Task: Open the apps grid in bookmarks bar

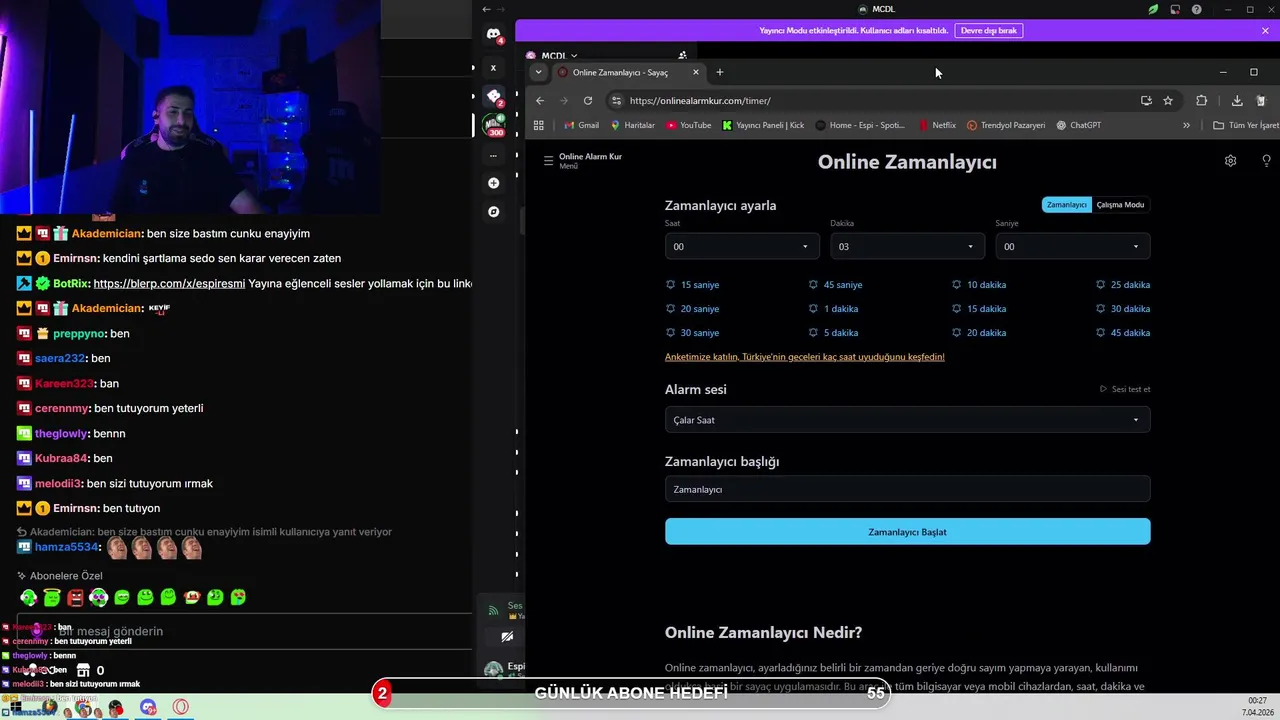Action: pyautogui.click(x=539, y=125)
